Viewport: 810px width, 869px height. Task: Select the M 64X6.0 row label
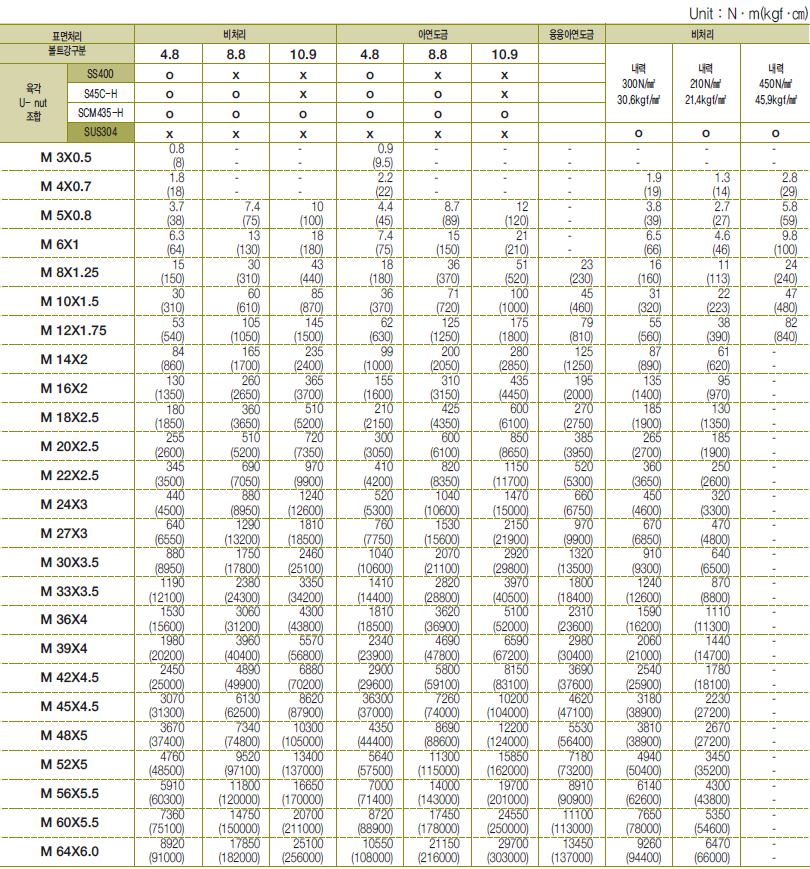(x=69, y=851)
